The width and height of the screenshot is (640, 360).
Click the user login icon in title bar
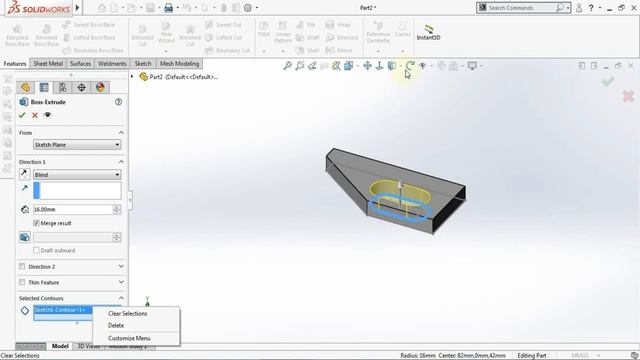pos(579,8)
